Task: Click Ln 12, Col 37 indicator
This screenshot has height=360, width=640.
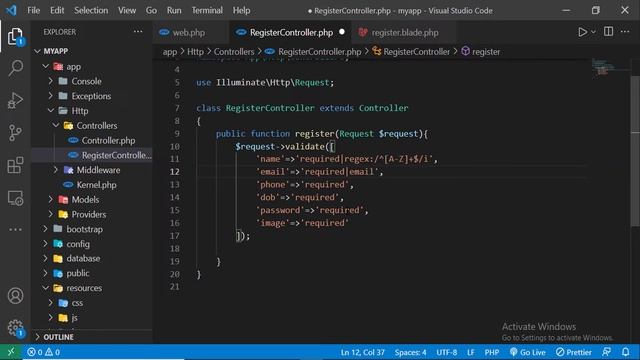Action: coord(362,352)
